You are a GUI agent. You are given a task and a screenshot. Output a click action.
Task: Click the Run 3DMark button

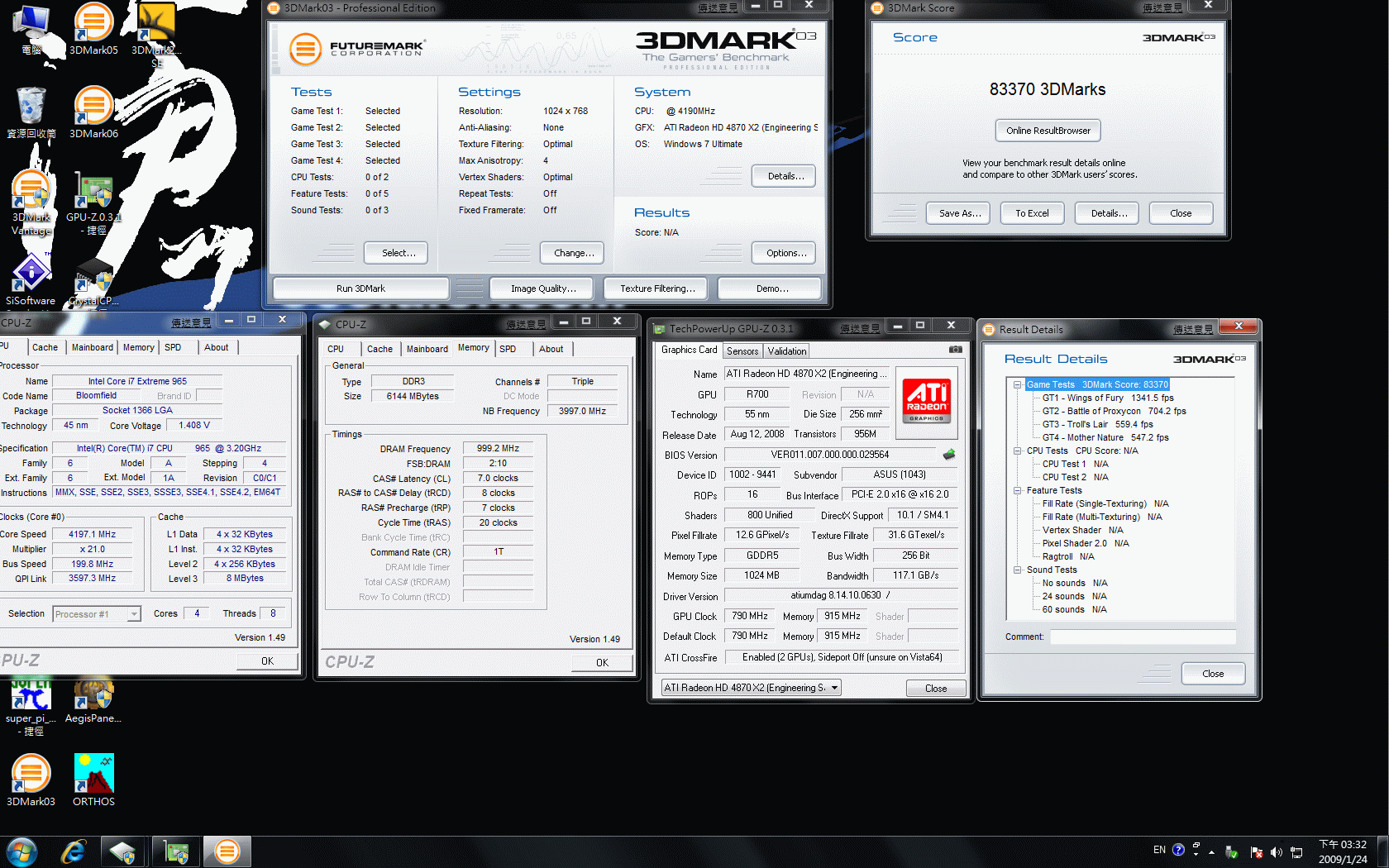coord(360,289)
